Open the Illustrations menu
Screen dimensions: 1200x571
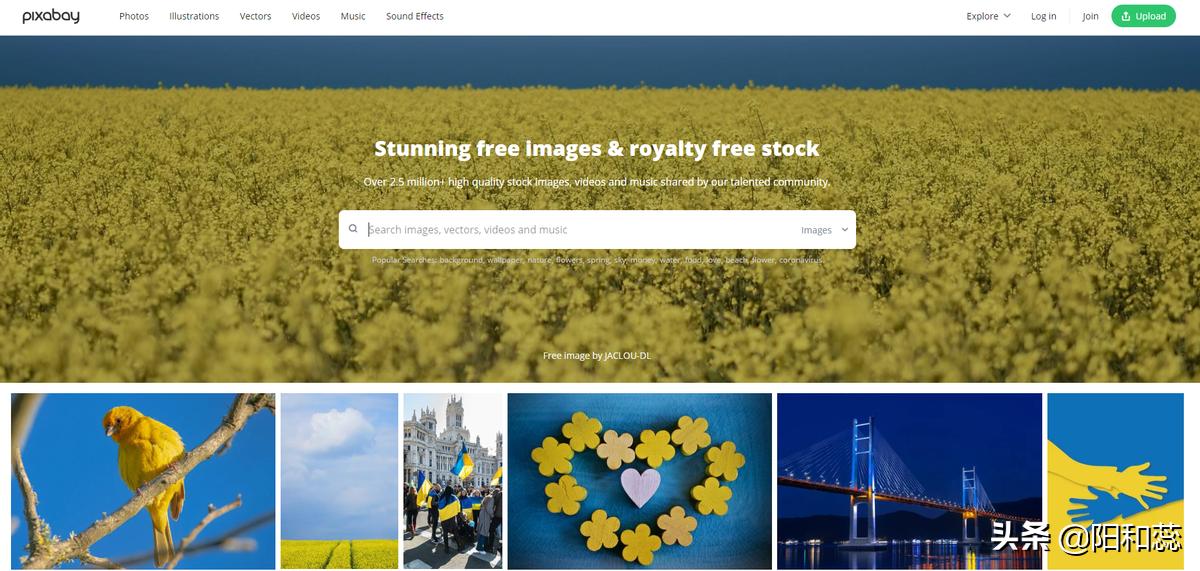(194, 16)
